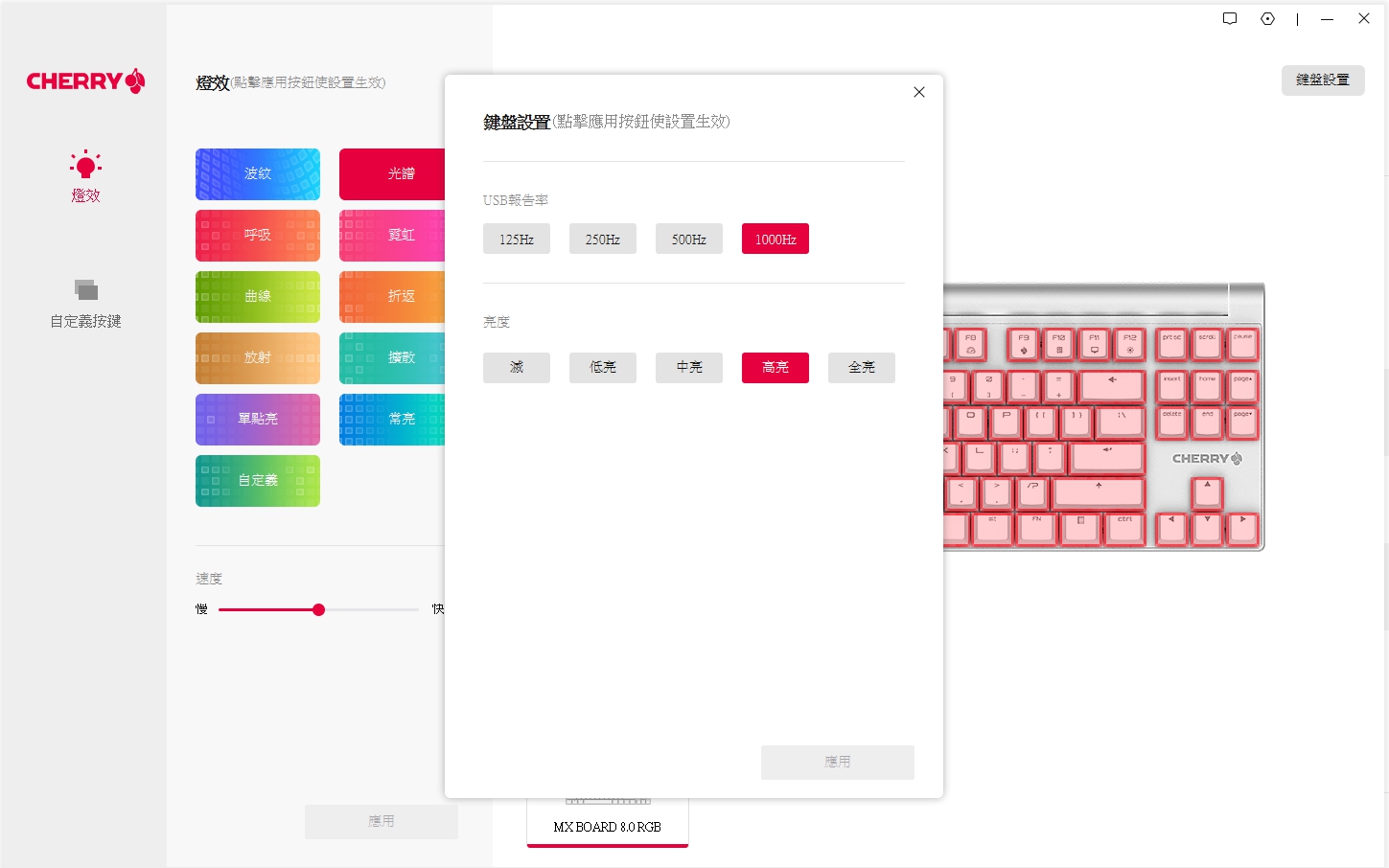Open the 鍵盤設置 button at top right

[1323, 80]
